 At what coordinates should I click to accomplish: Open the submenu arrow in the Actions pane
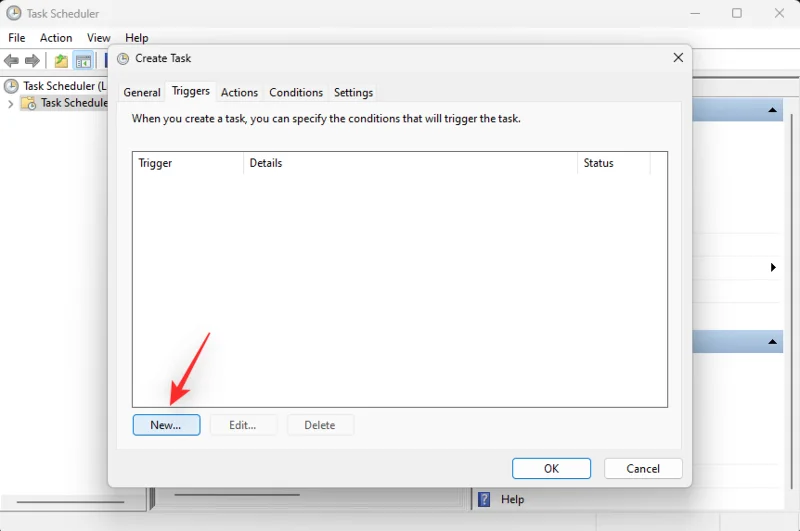[x=773, y=267]
